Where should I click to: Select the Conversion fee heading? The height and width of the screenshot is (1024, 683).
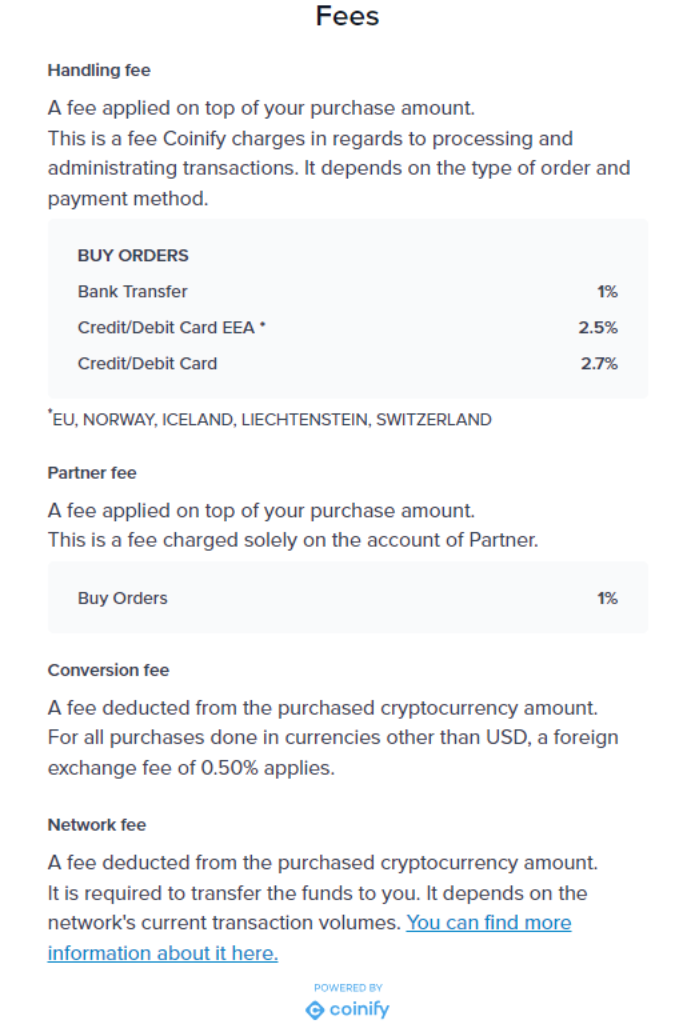(108, 670)
